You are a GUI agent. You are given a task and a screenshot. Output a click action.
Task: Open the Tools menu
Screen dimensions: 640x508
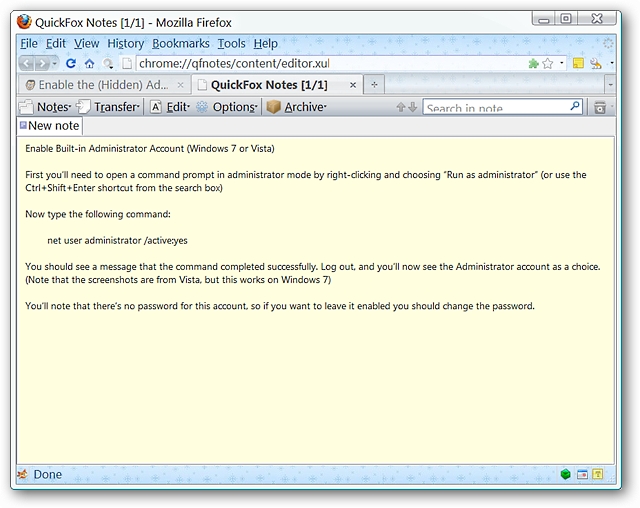click(x=231, y=43)
